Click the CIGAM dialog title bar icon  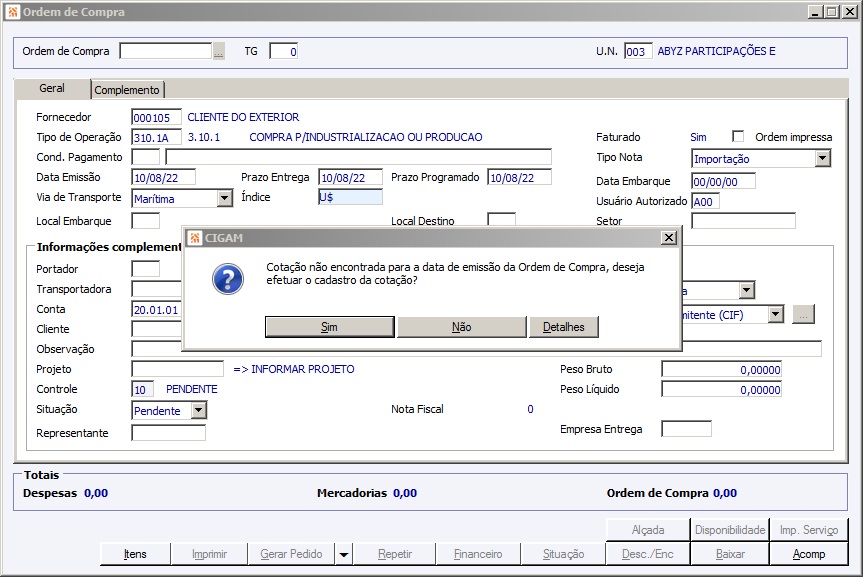coord(195,238)
